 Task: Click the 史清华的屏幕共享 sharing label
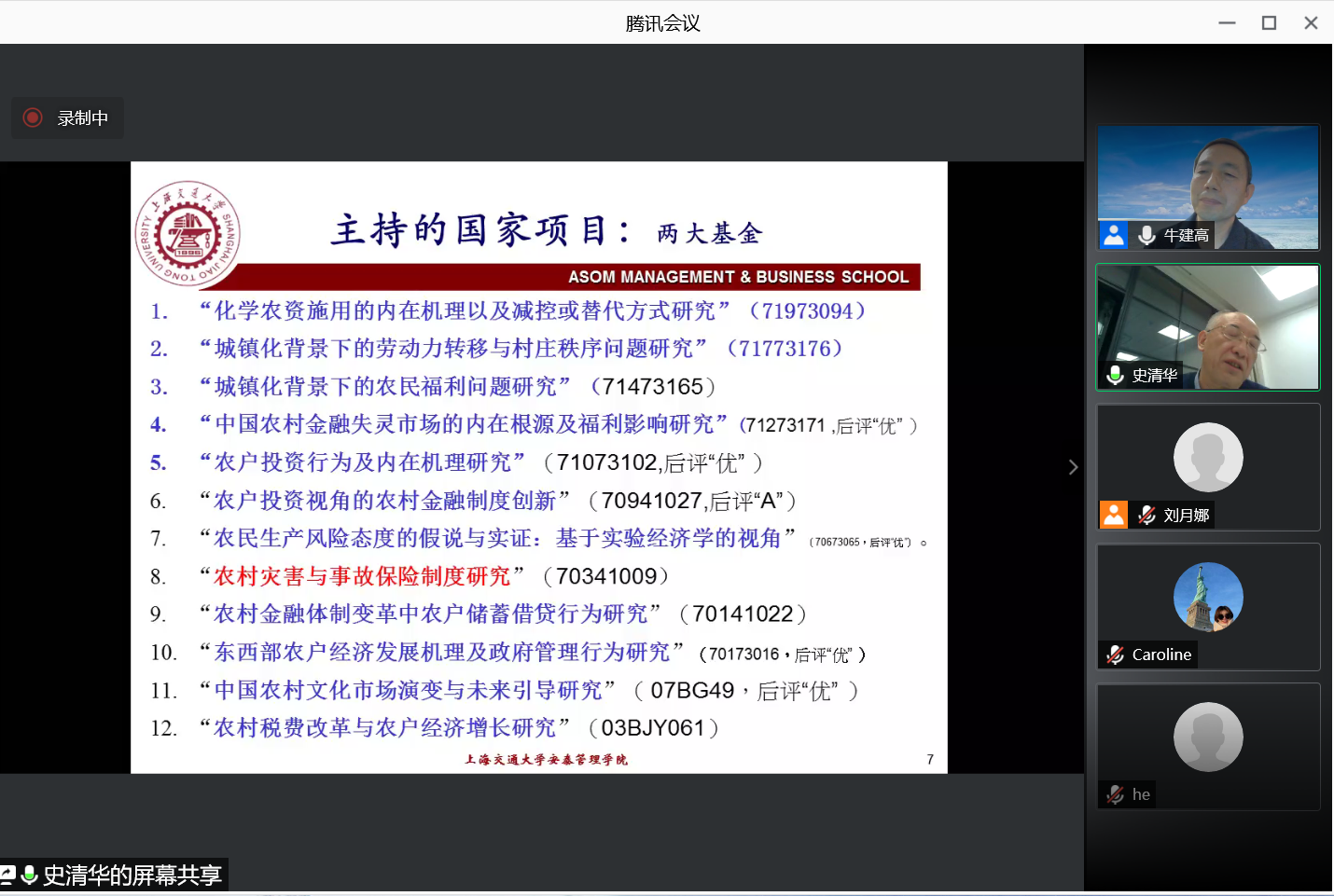click(x=132, y=875)
